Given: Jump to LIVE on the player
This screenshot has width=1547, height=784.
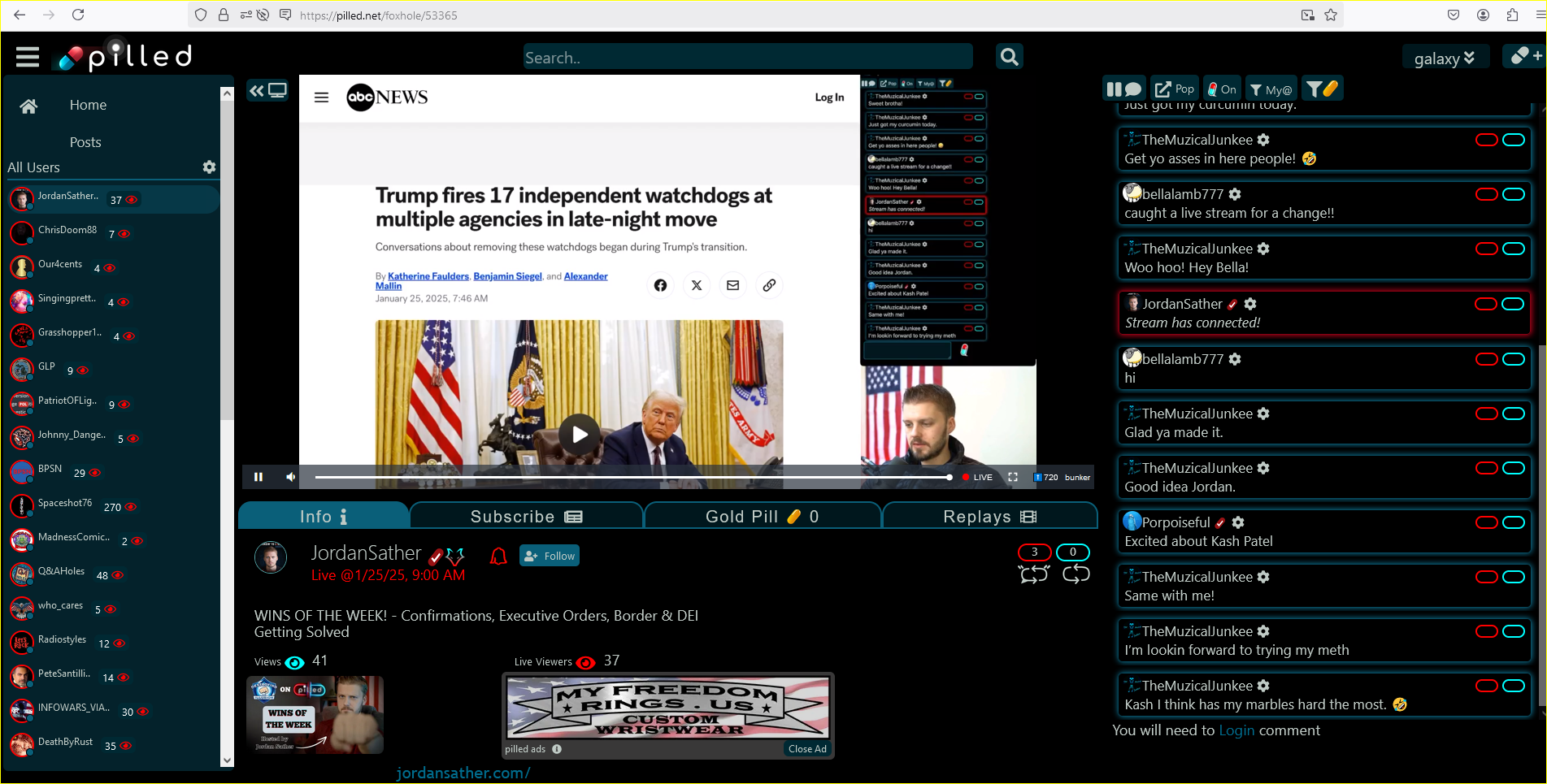Looking at the screenshot, I should click(x=977, y=477).
